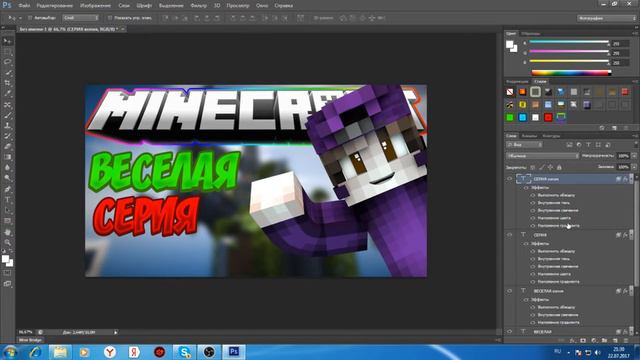The width and height of the screenshot is (640, 360).
Task: Hide the СЕРИЯ копия layer
Action: point(509,179)
